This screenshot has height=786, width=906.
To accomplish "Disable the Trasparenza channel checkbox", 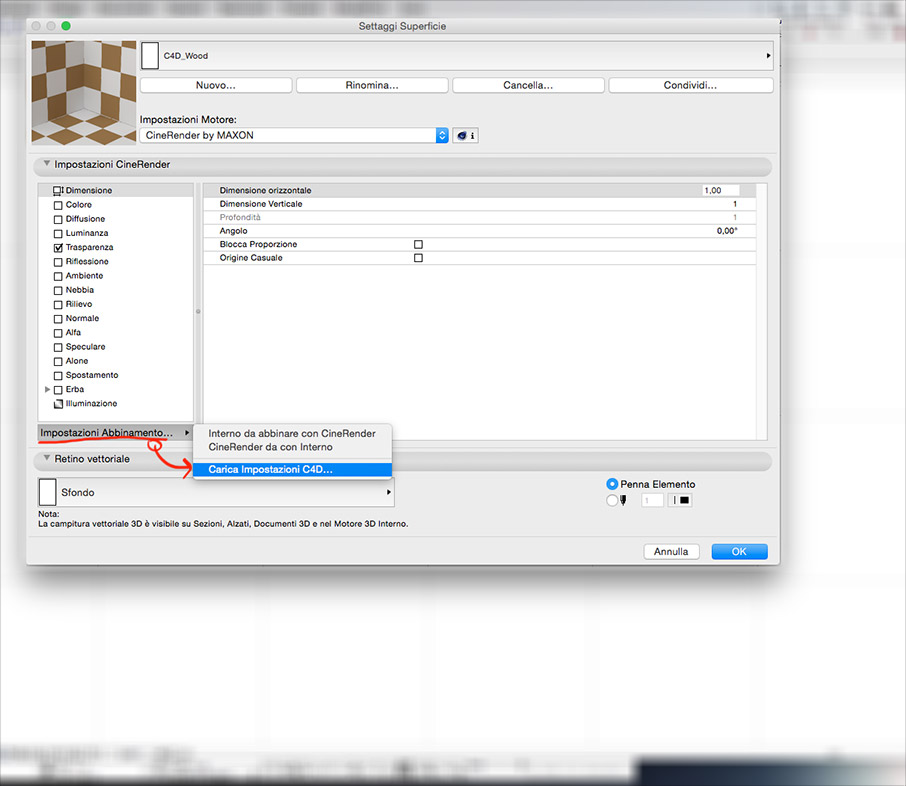I will [58, 247].
